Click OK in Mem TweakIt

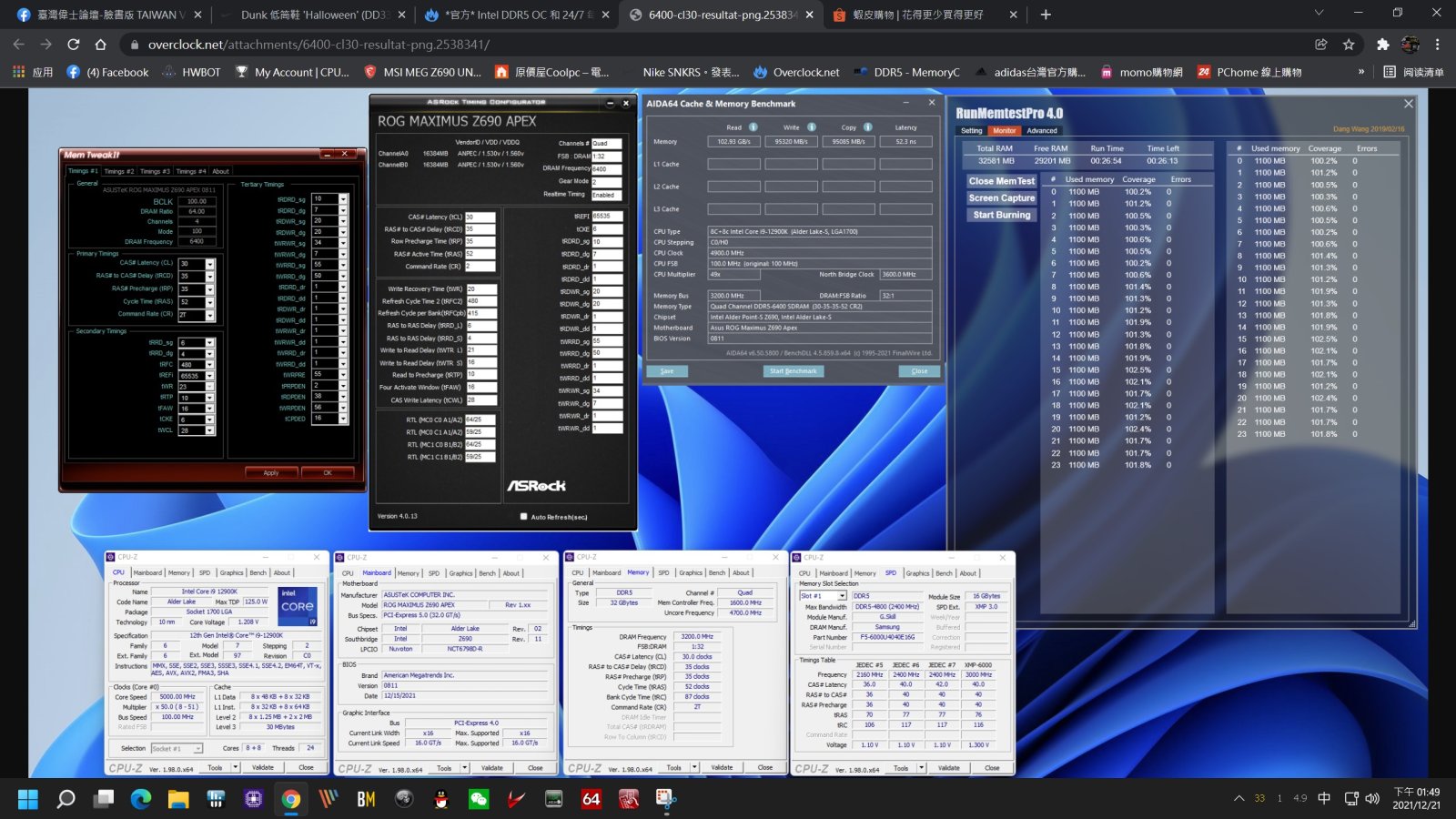[328, 472]
